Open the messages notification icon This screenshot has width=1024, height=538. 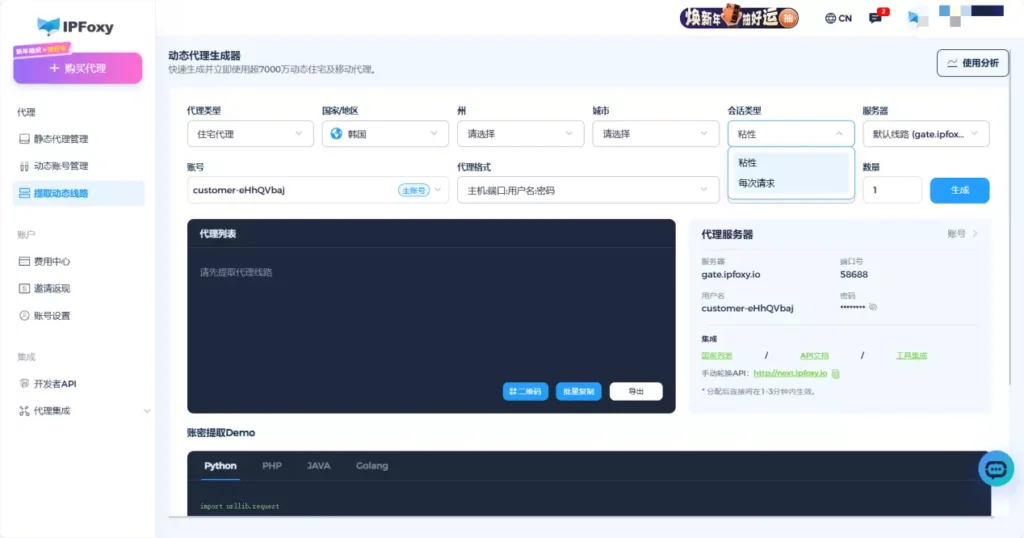pyautogui.click(x=877, y=17)
